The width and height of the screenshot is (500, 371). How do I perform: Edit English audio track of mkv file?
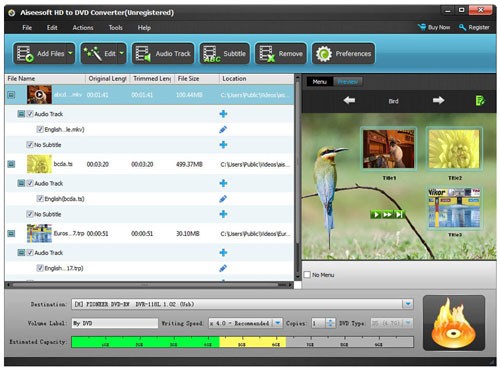click(223, 129)
